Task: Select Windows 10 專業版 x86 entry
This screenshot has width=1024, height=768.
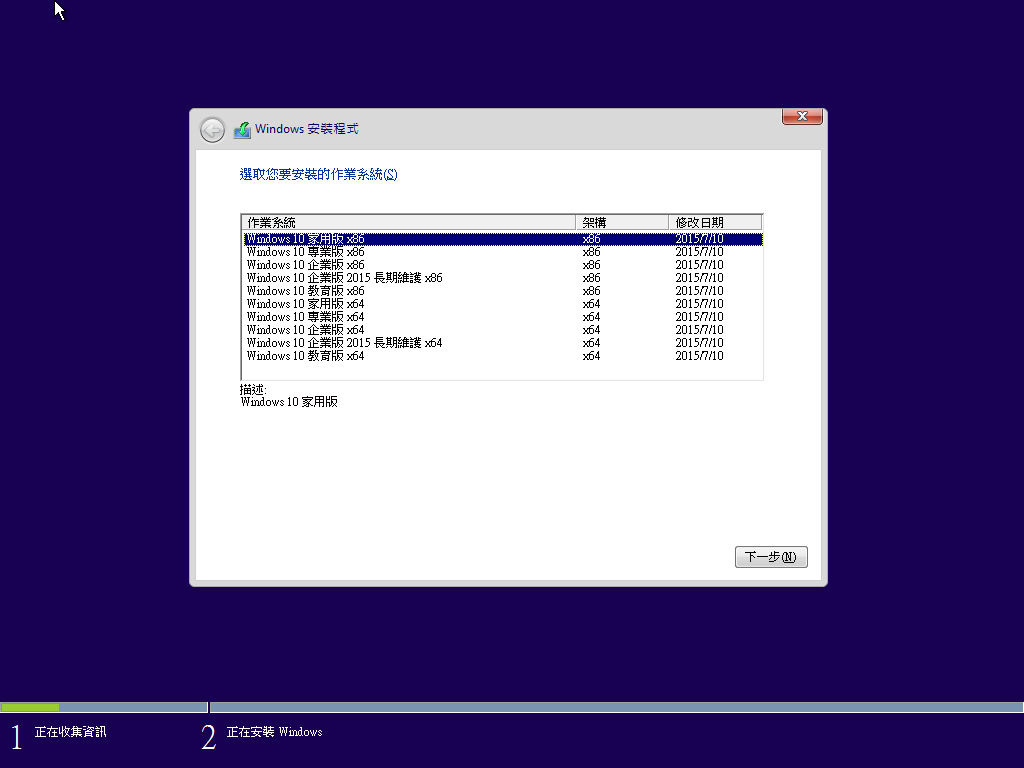Action: click(305, 252)
